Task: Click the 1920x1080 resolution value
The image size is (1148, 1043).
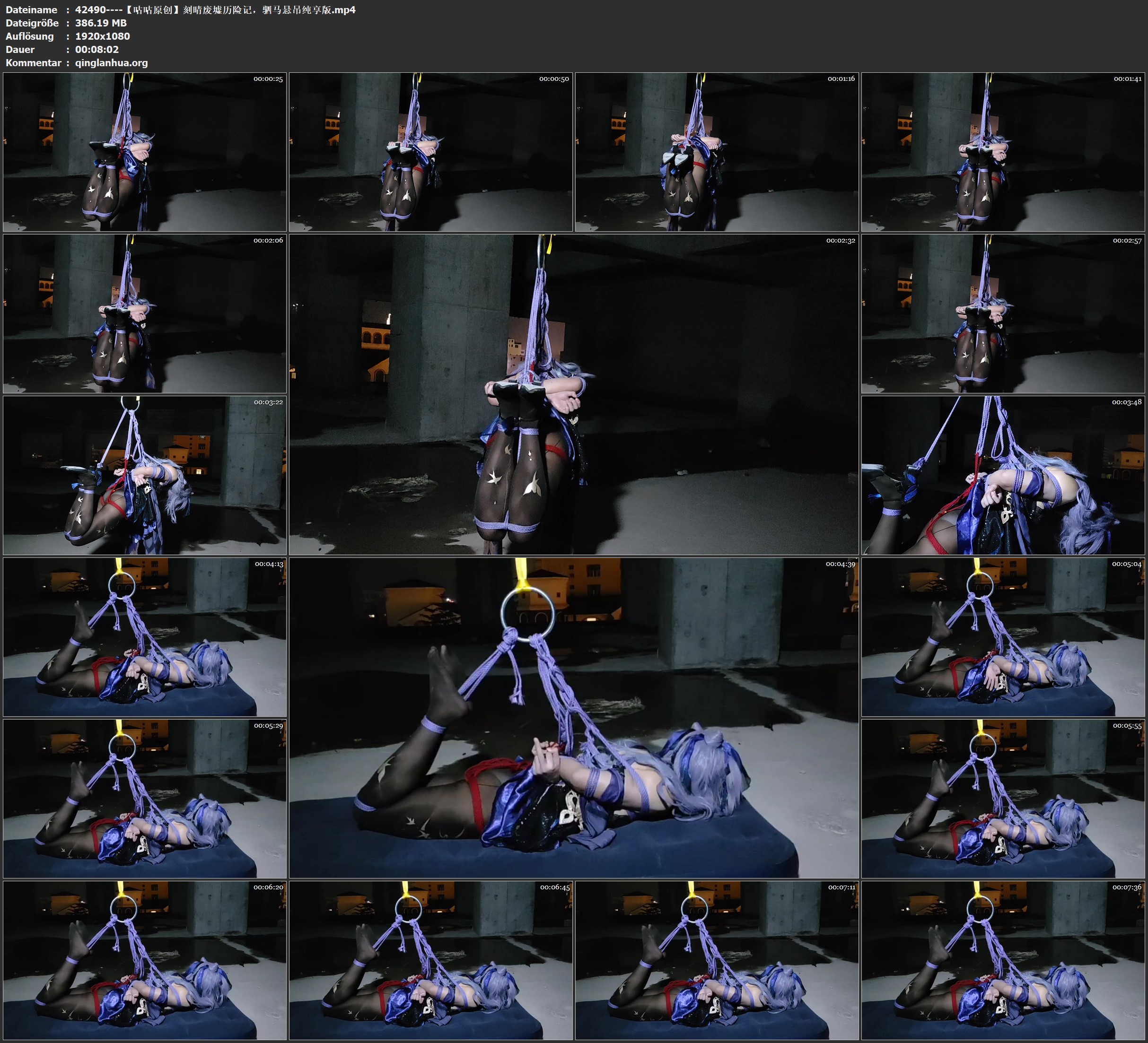Action: (x=103, y=36)
